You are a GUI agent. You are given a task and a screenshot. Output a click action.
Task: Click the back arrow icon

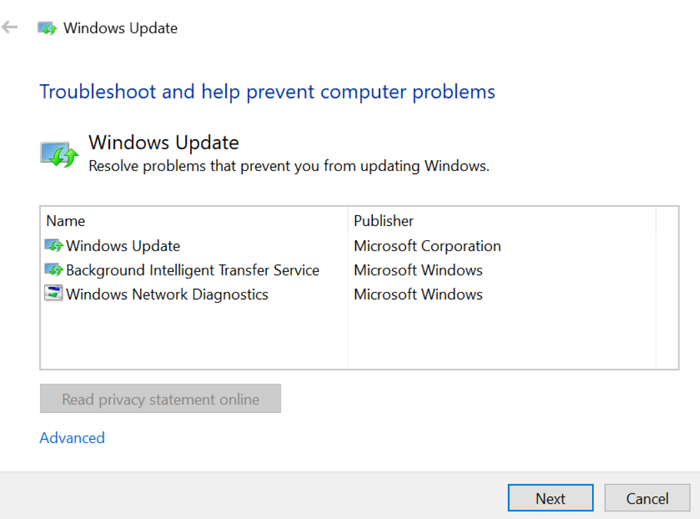point(11,28)
